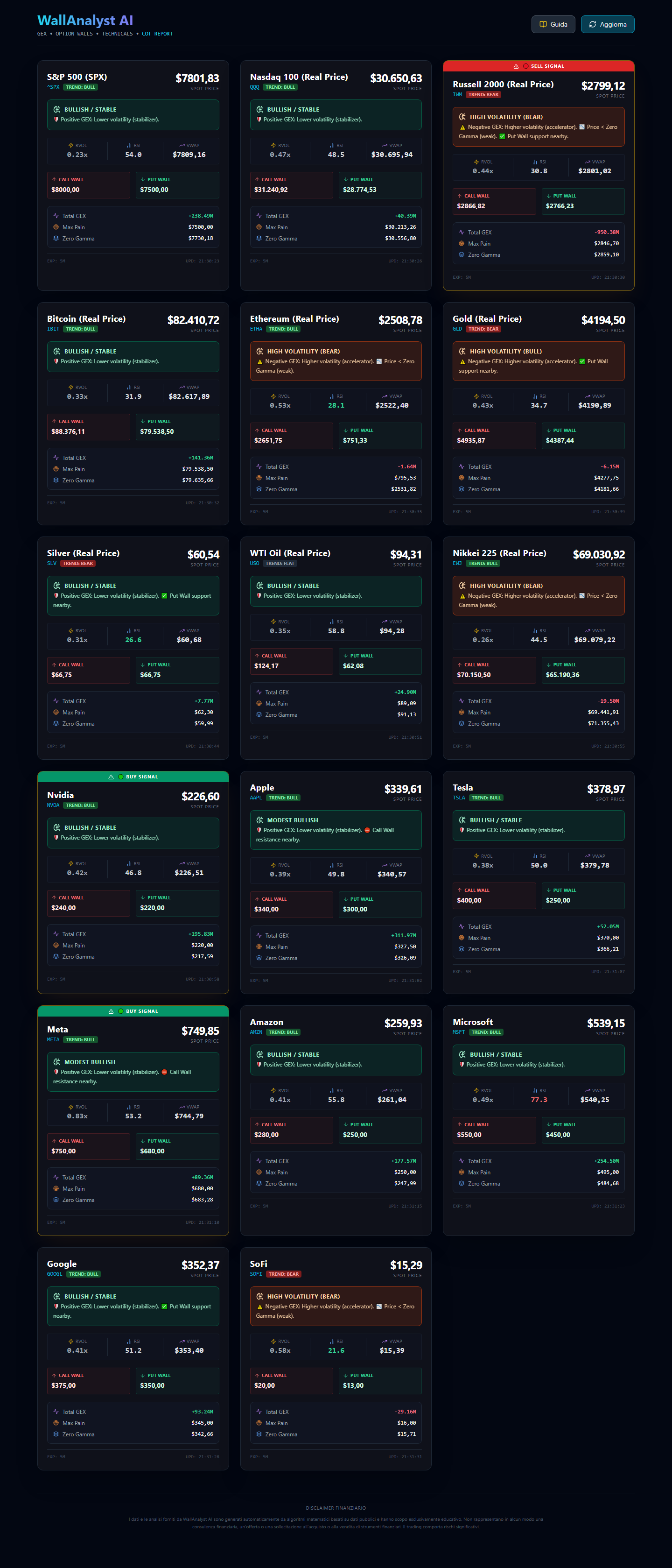The image size is (672, 1568).
Task: Click the alert triangle icon in SELL SIGNAL banner
Action: [x=516, y=66]
